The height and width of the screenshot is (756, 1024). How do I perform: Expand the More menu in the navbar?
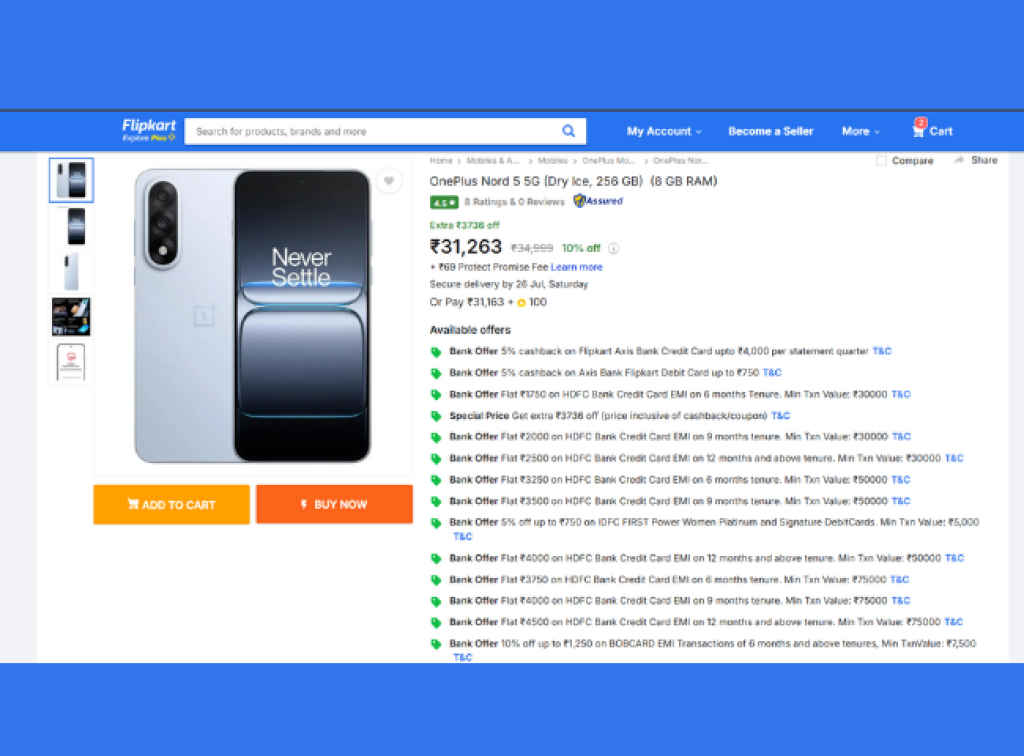click(859, 131)
